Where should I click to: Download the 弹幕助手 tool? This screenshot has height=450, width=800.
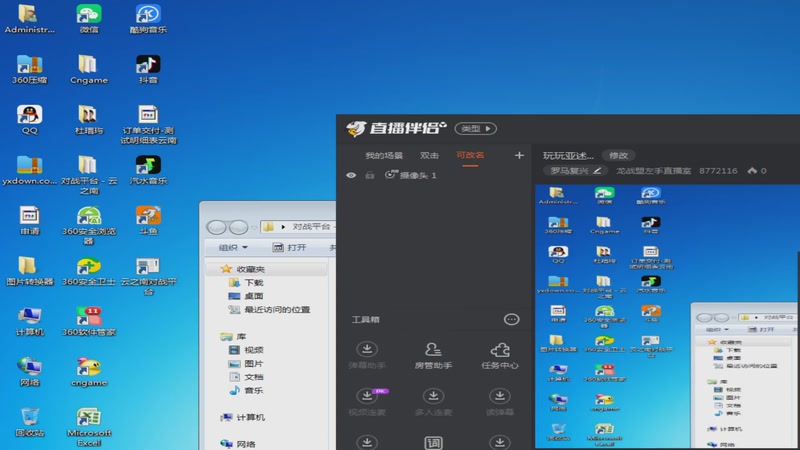[367, 356]
